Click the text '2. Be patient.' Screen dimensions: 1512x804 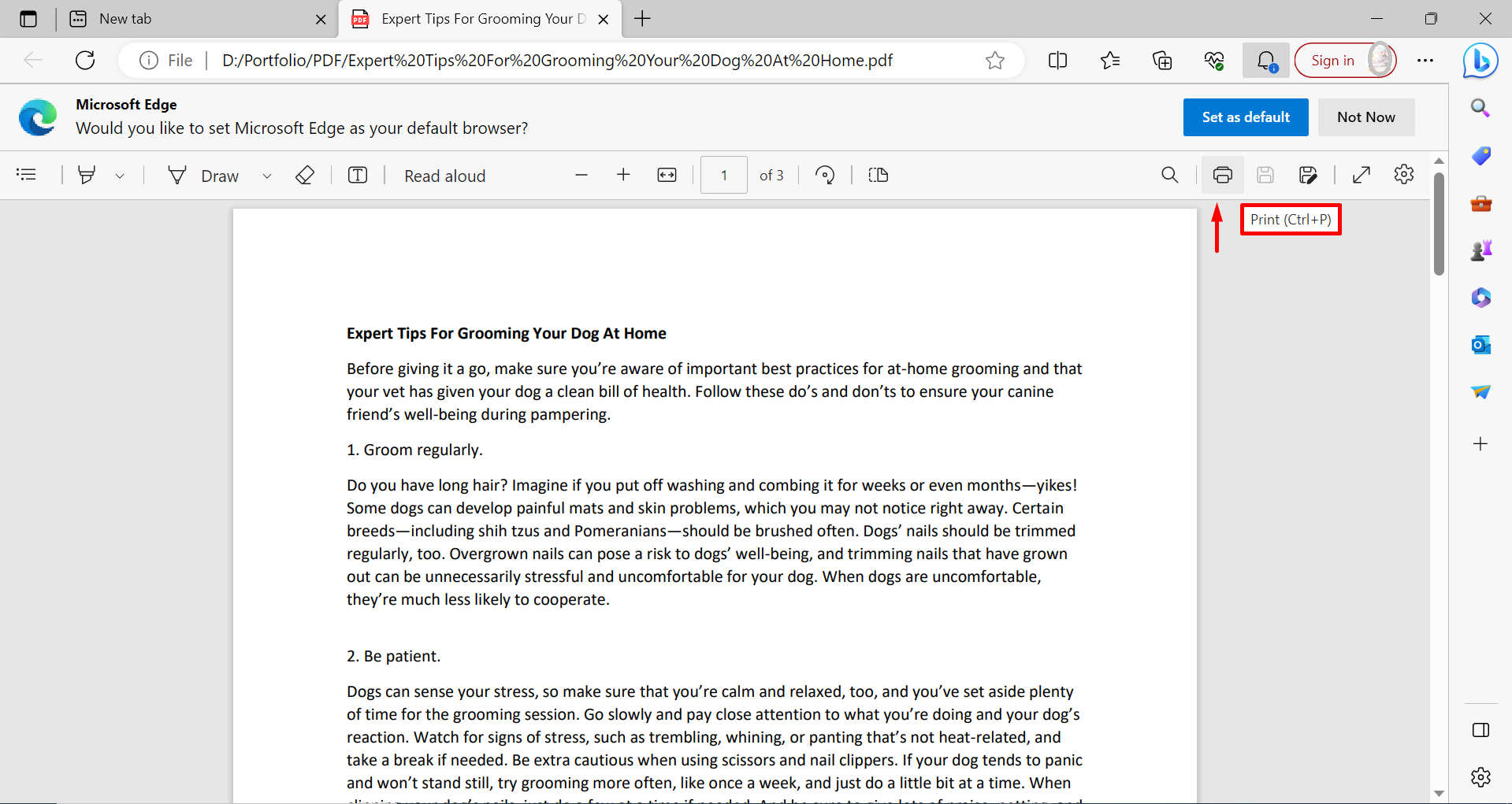(x=394, y=656)
